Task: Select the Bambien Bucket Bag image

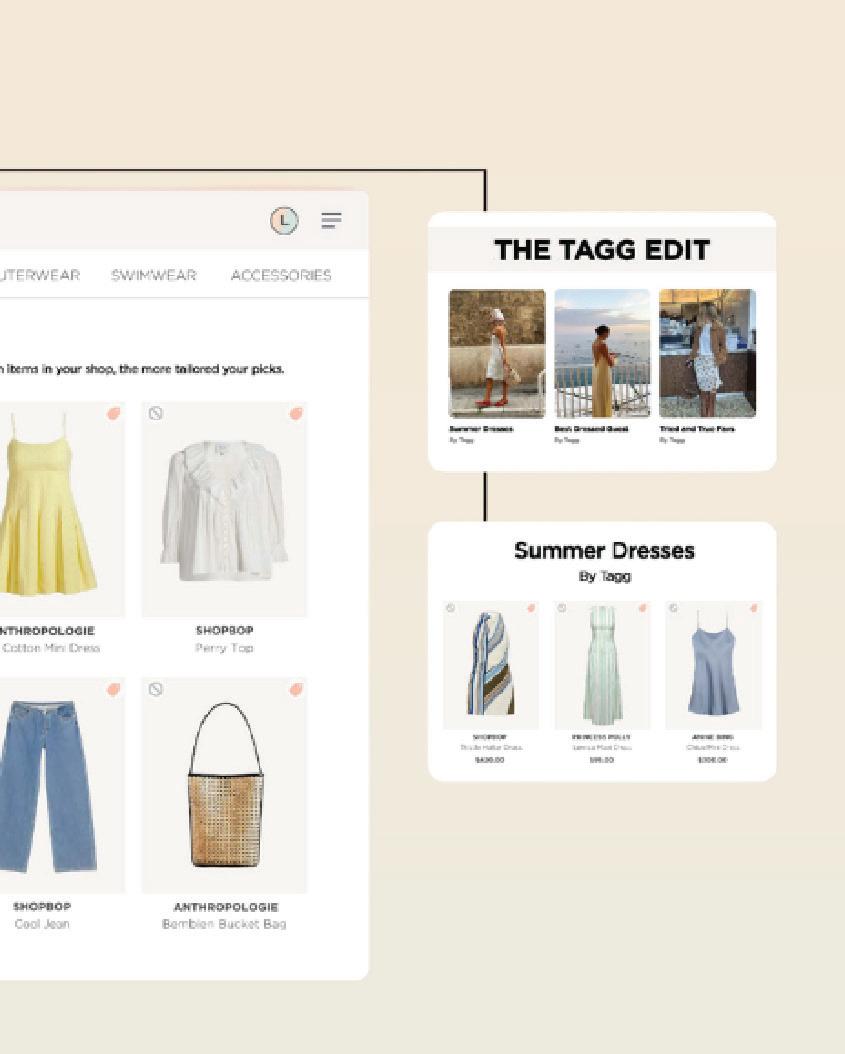Action: coord(224,785)
